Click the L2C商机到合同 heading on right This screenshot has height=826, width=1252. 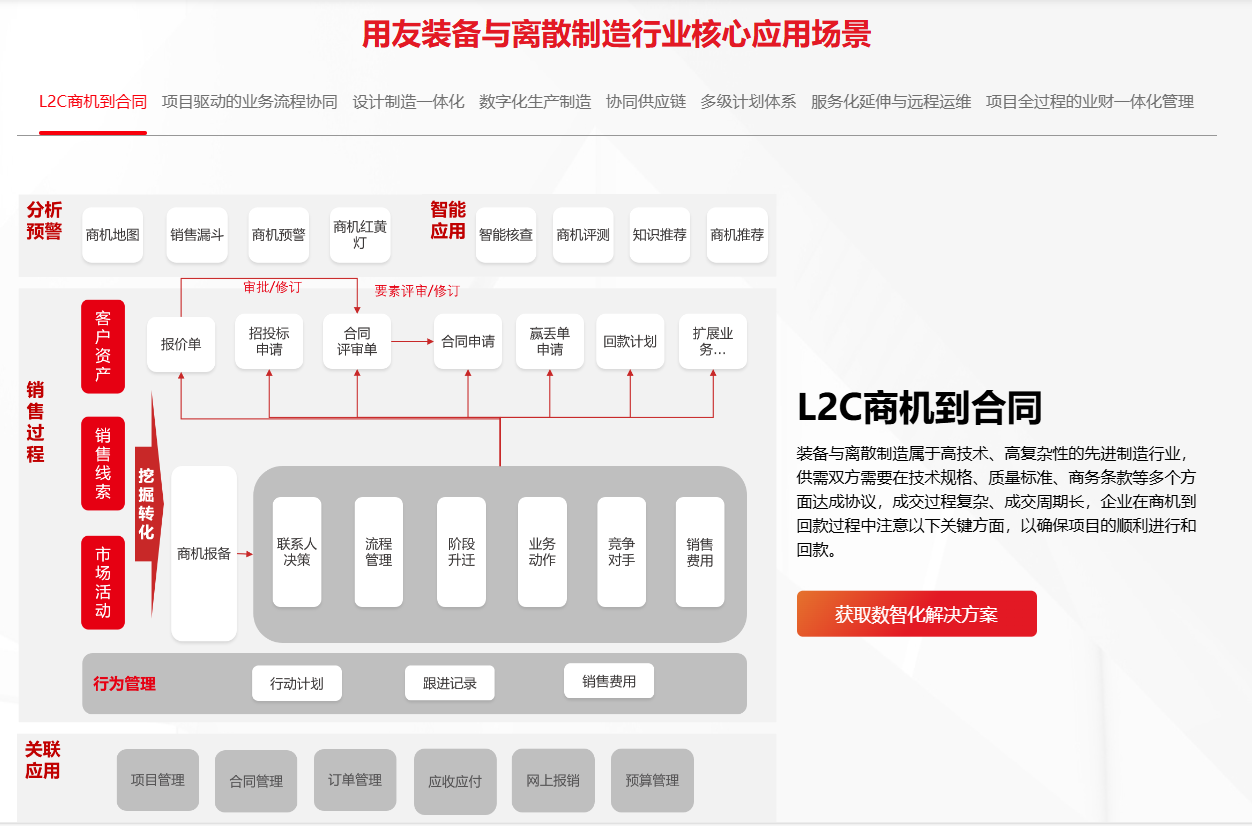(x=920, y=408)
